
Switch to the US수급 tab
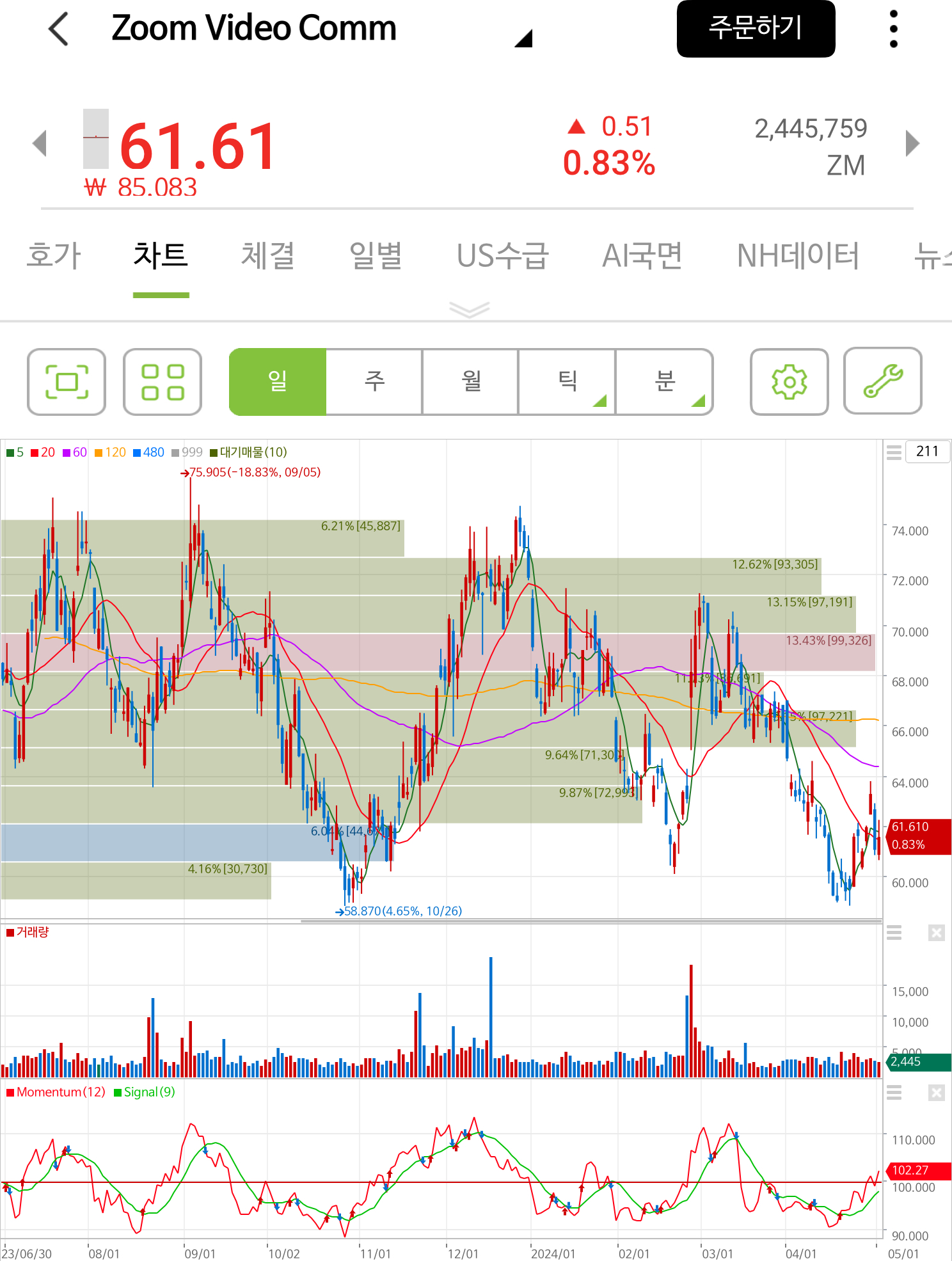502,256
